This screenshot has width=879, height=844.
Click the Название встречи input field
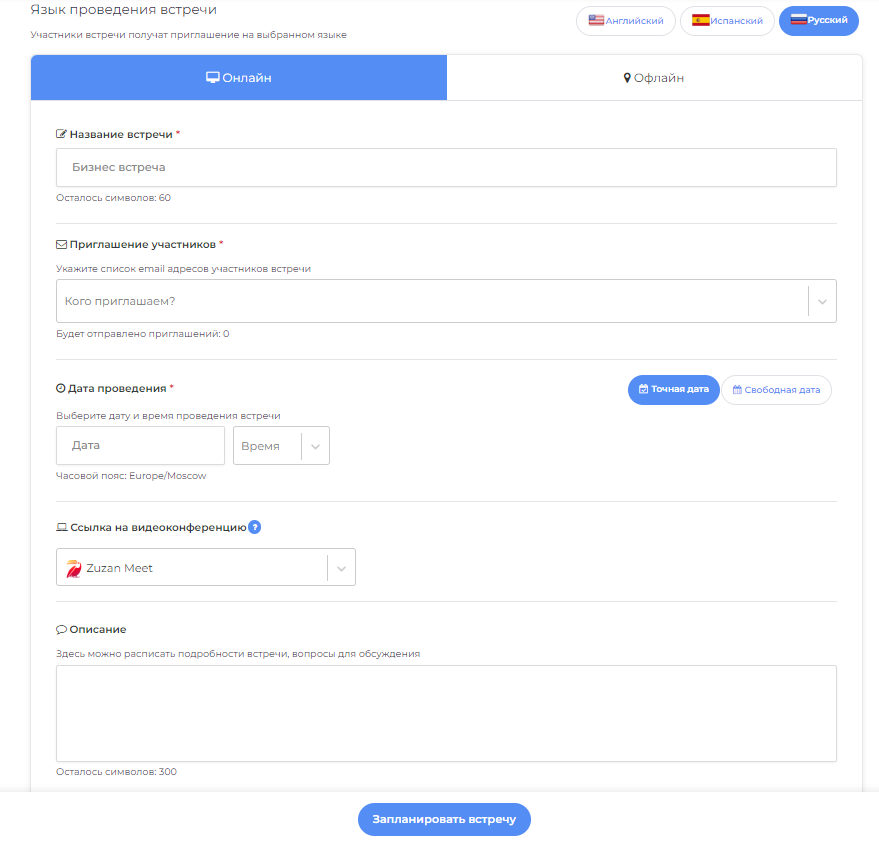tap(446, 168)
